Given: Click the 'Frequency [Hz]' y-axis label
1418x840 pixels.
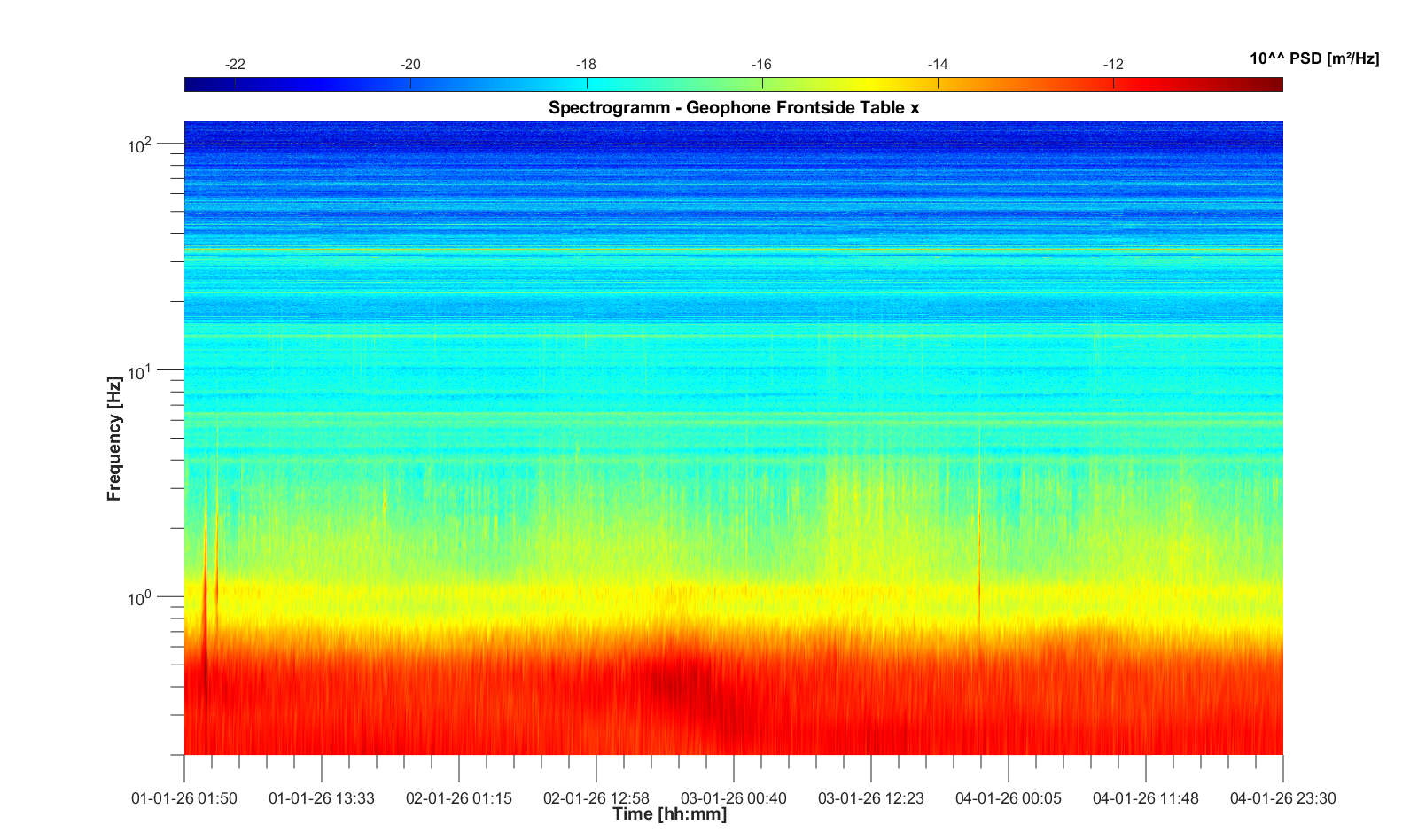Looking at the screenshot, I should click(113, 439).
